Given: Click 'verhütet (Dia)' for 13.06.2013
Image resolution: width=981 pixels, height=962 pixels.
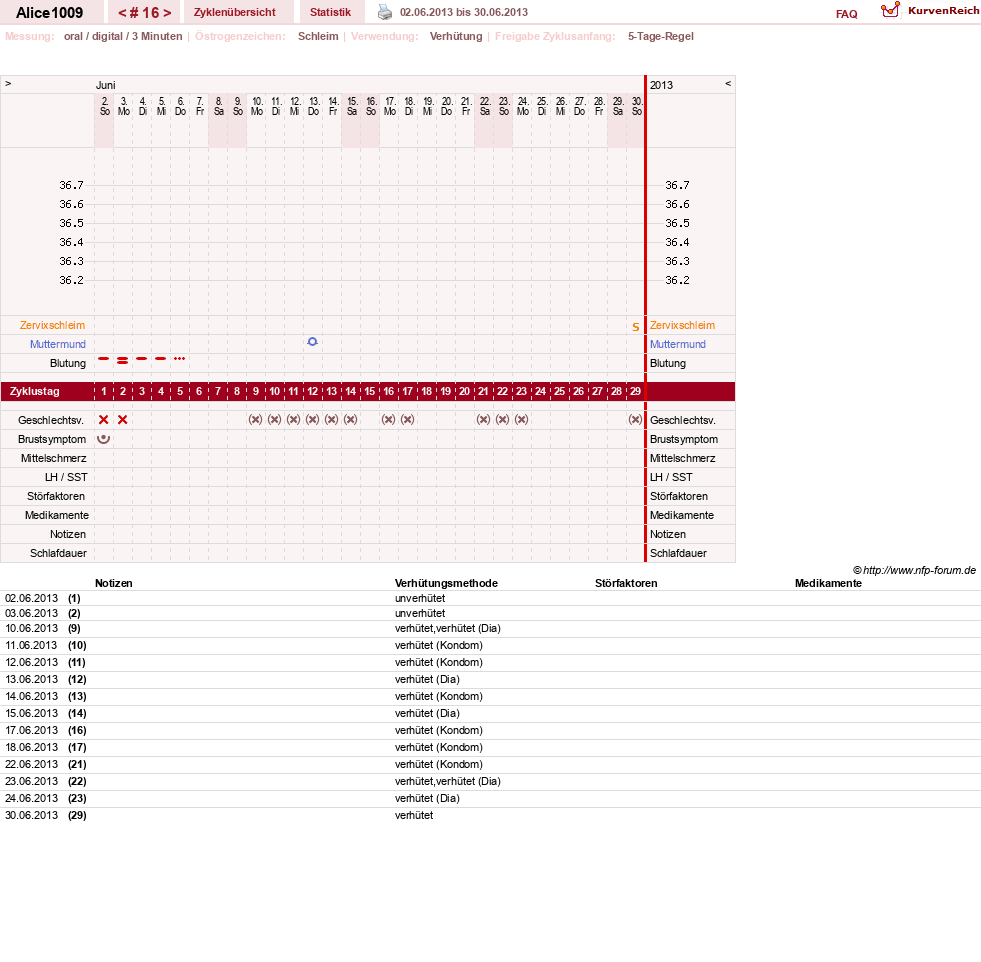Looking at the screenshot, I should (427, 679).
